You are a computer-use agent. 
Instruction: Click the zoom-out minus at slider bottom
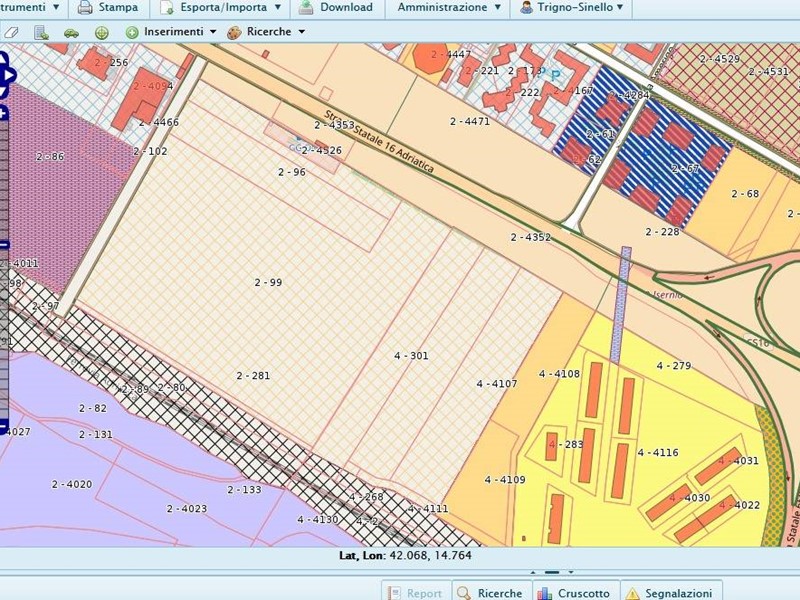[4, 426]
